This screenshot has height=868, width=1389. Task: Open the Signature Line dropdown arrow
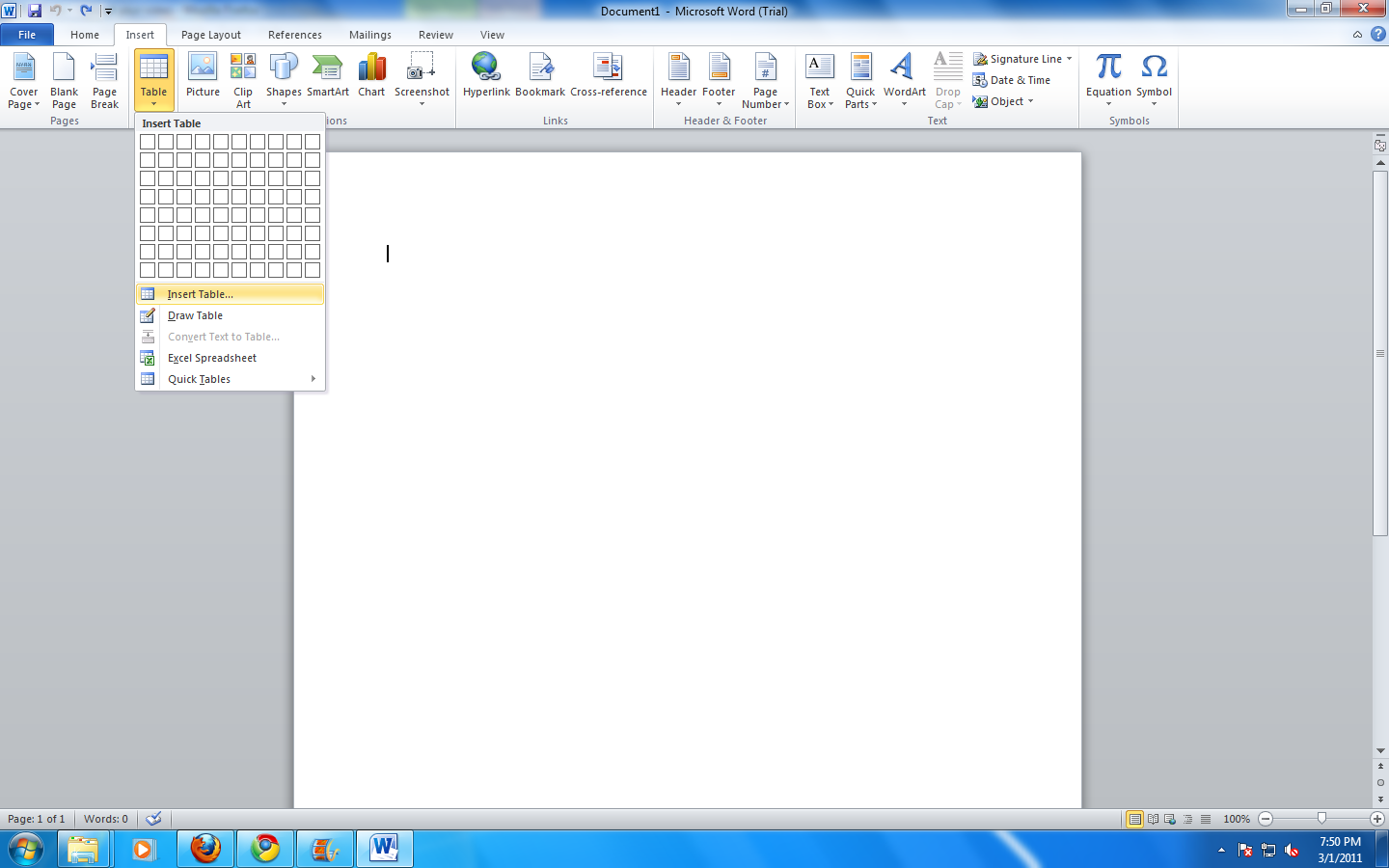[x=1069, y=59]
